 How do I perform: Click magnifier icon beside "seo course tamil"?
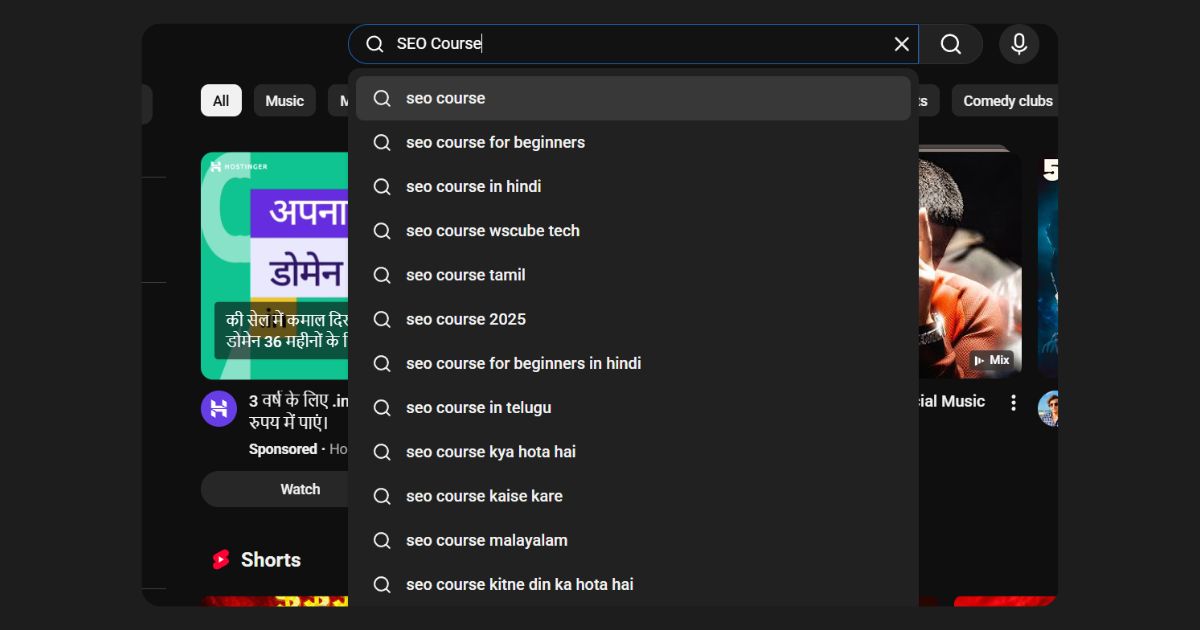point(382,275)
